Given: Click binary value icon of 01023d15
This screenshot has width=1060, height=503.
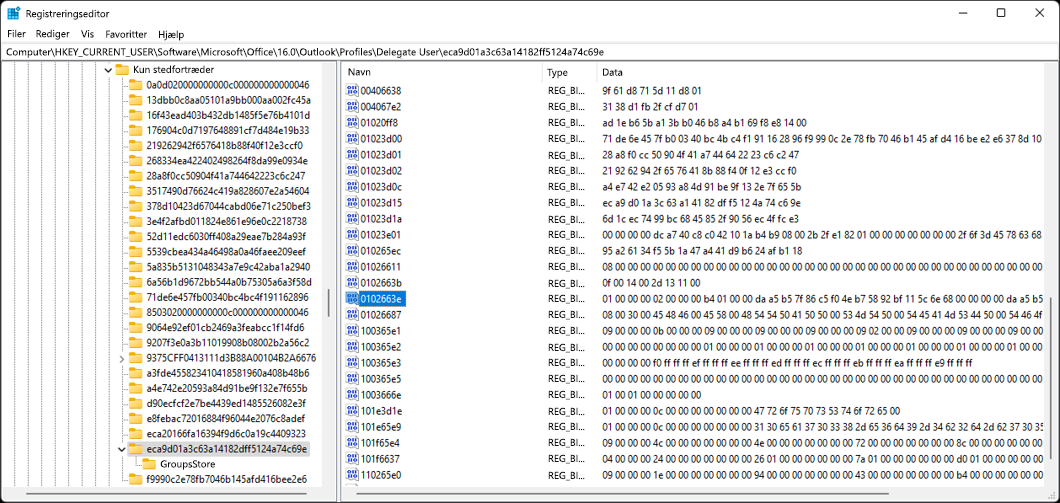Looking at the screenshot, I should tap(352, 202).
